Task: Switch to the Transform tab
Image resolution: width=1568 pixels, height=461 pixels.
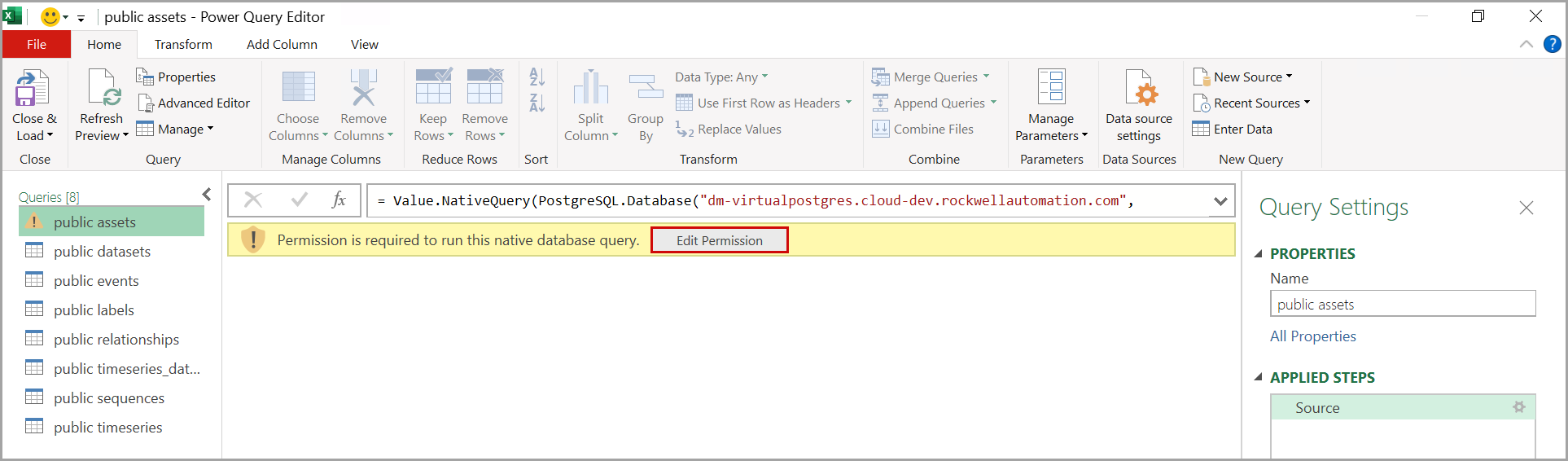Action: [x=183, y=45]
